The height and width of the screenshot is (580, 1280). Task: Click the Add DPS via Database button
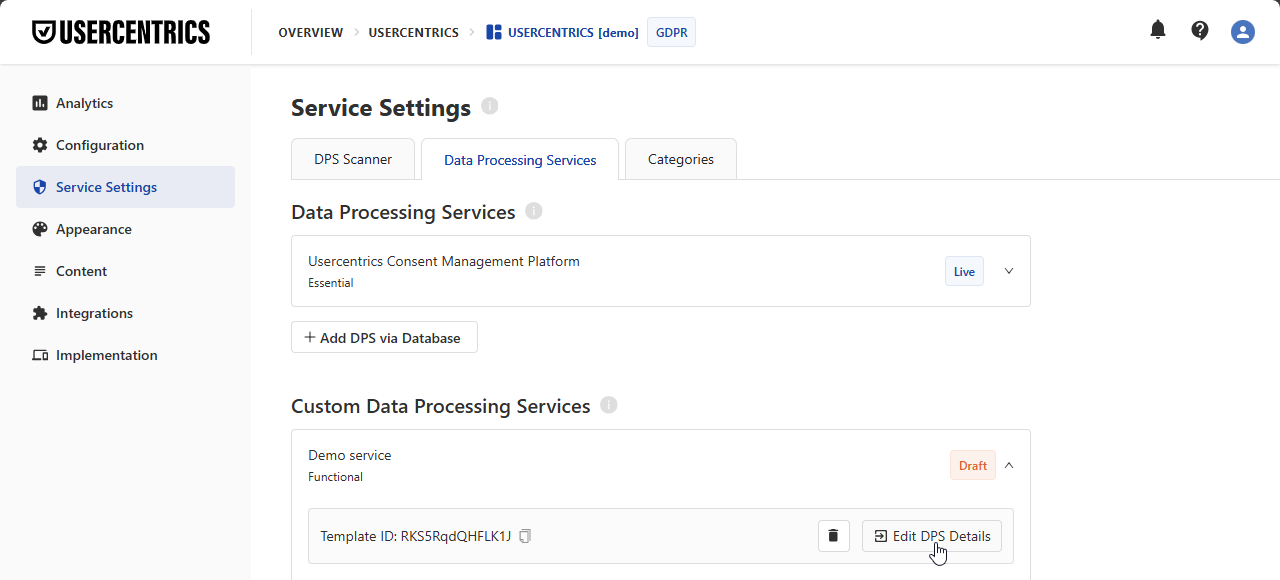[x=384, y=337]
